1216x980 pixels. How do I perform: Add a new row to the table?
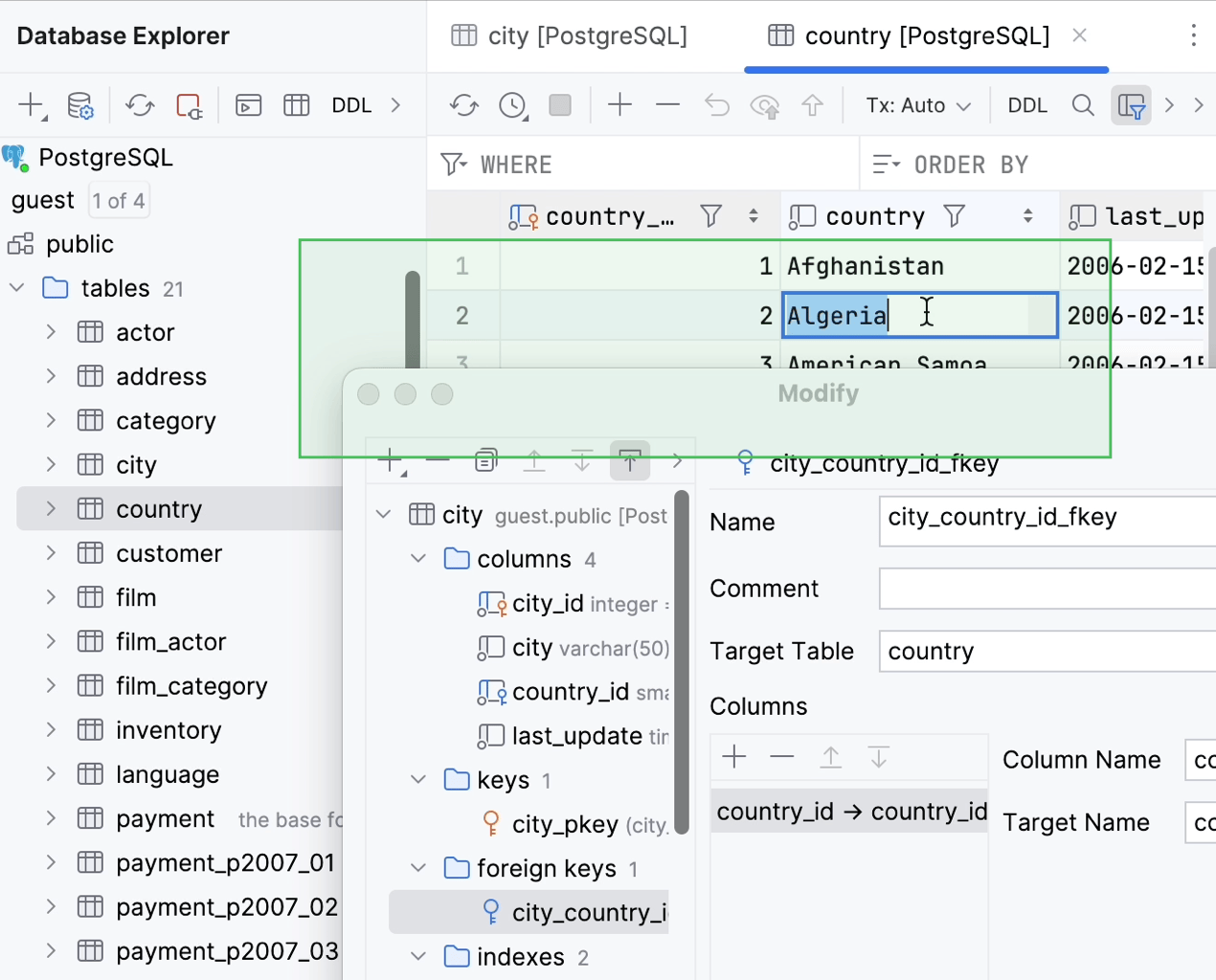(x=620, y=105)
